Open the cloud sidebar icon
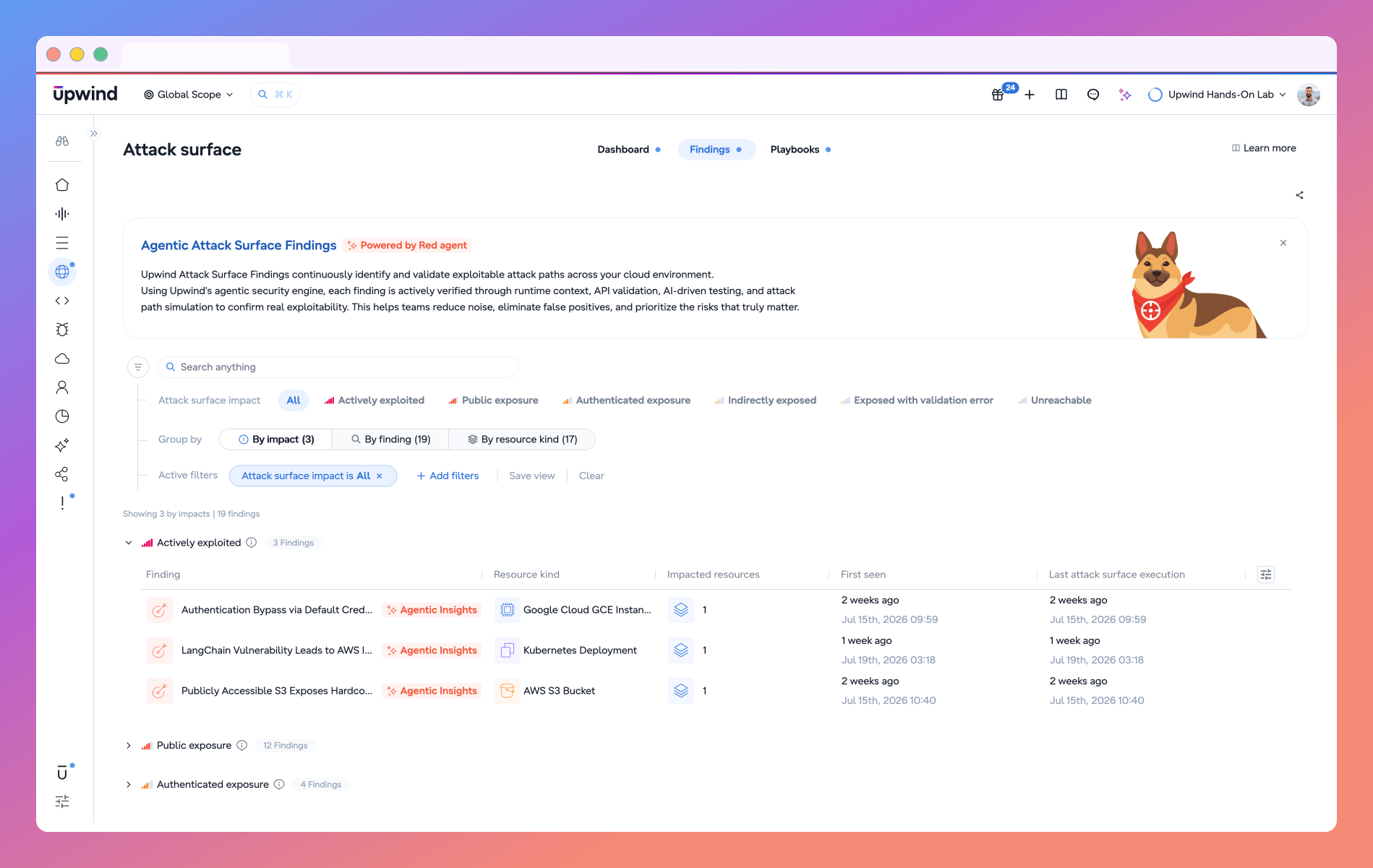Viewport: 1373px width, 868px height. [62, 358]
